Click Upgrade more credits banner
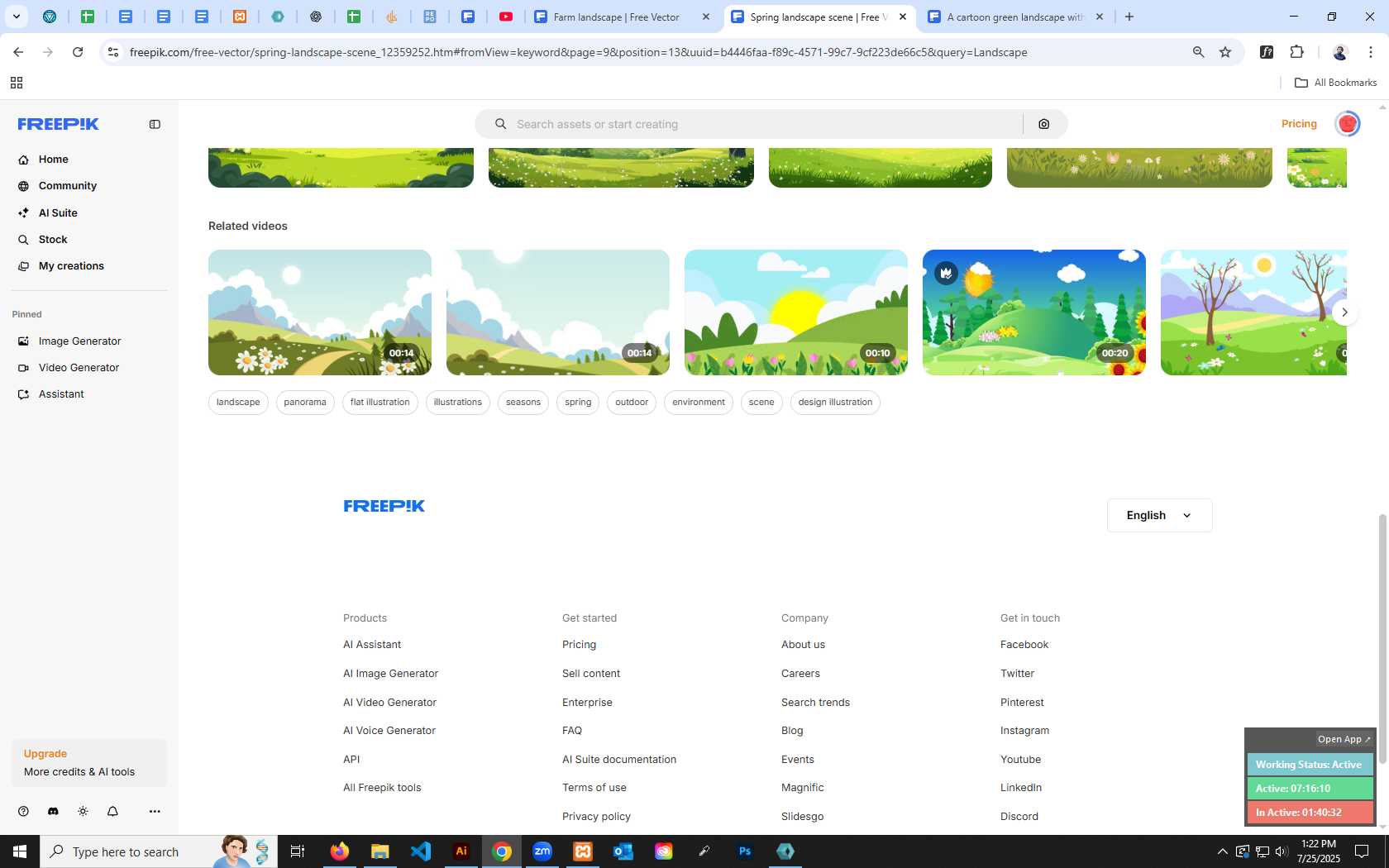Image resolution: width=1389 pixels, height=868 pixels. (89, 763)
